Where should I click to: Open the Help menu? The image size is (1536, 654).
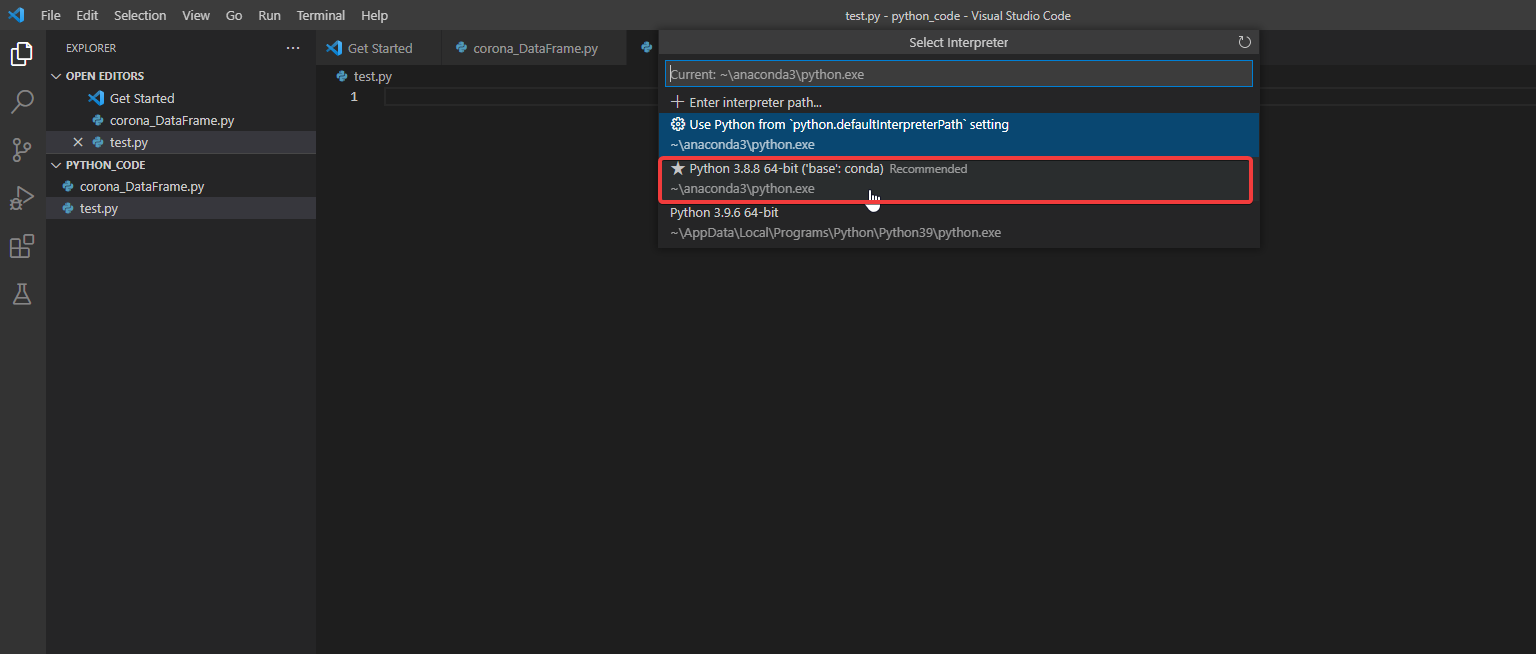[374, 15]
